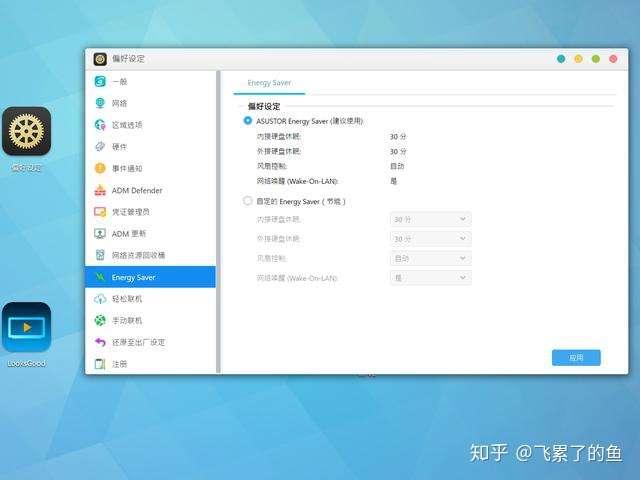Open the custom Wake-On-LAN dropdown
Screen dimensions: 640x480
(x=431, y=278)
